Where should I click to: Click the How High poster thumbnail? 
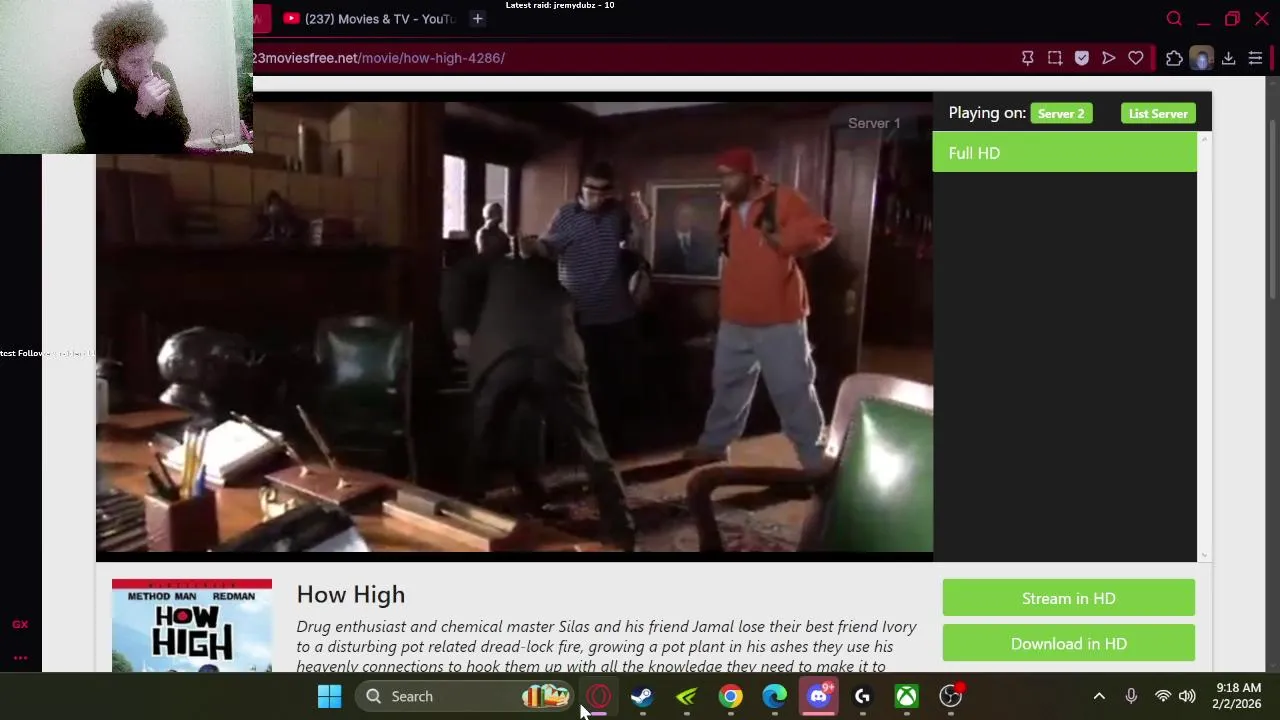[192, 625]
